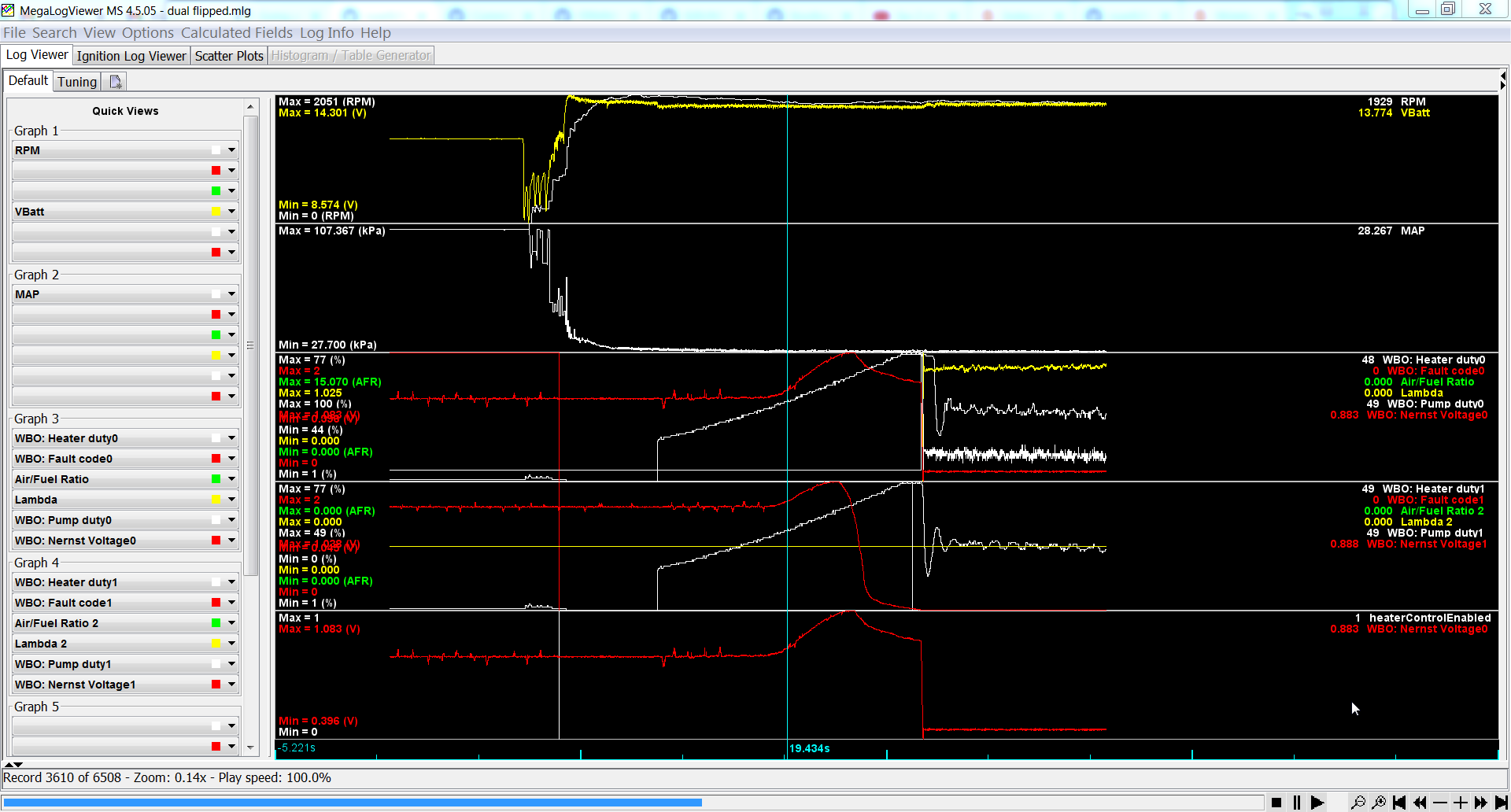
Task: Switch to Ignition Log Viewer tab
Action: coord(131,56)
